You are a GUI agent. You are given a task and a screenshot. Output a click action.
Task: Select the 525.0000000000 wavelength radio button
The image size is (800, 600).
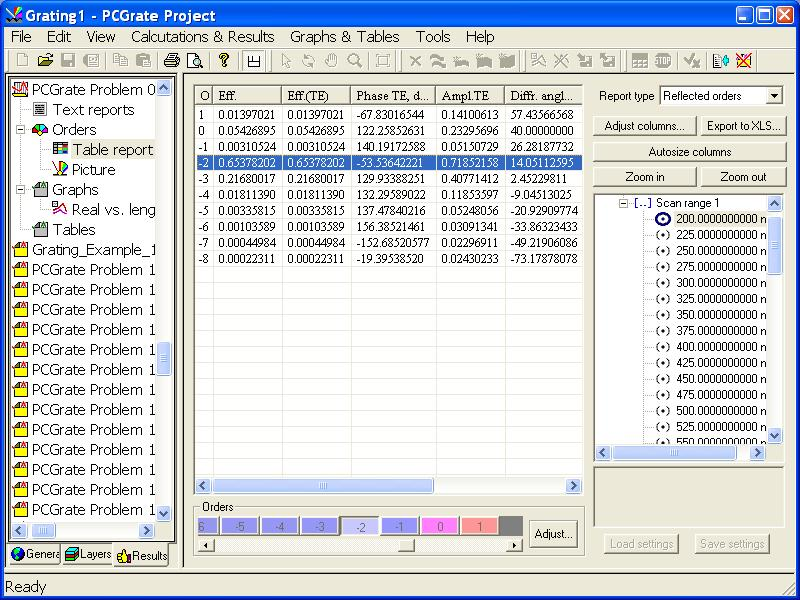coord(662,427)
